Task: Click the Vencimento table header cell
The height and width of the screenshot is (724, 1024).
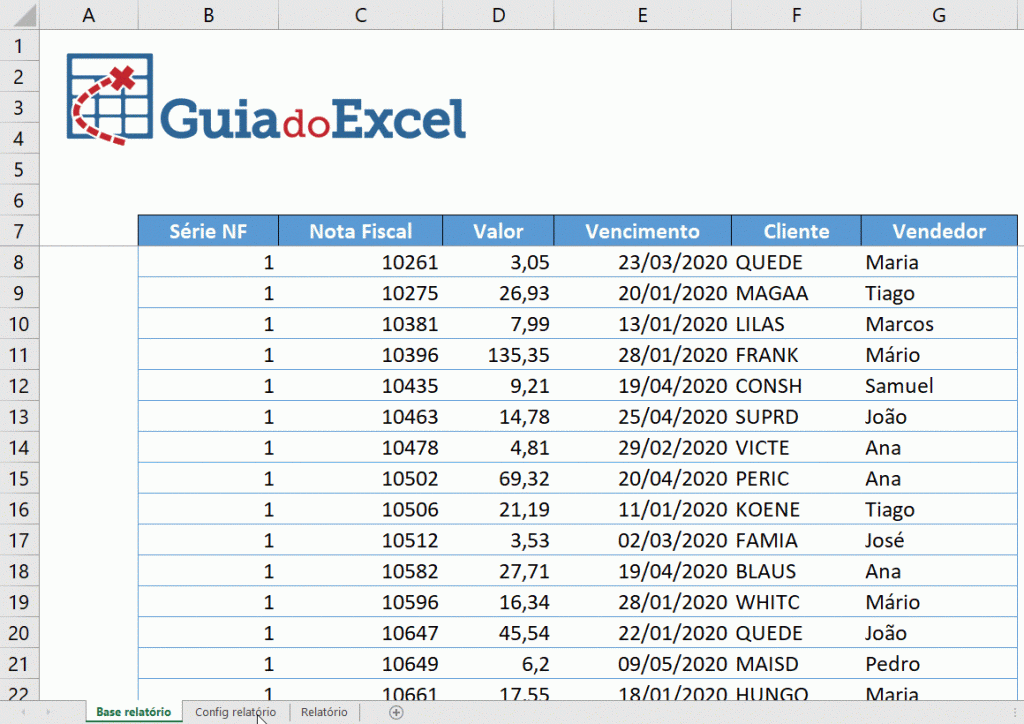Action: [x=641, y=231]
